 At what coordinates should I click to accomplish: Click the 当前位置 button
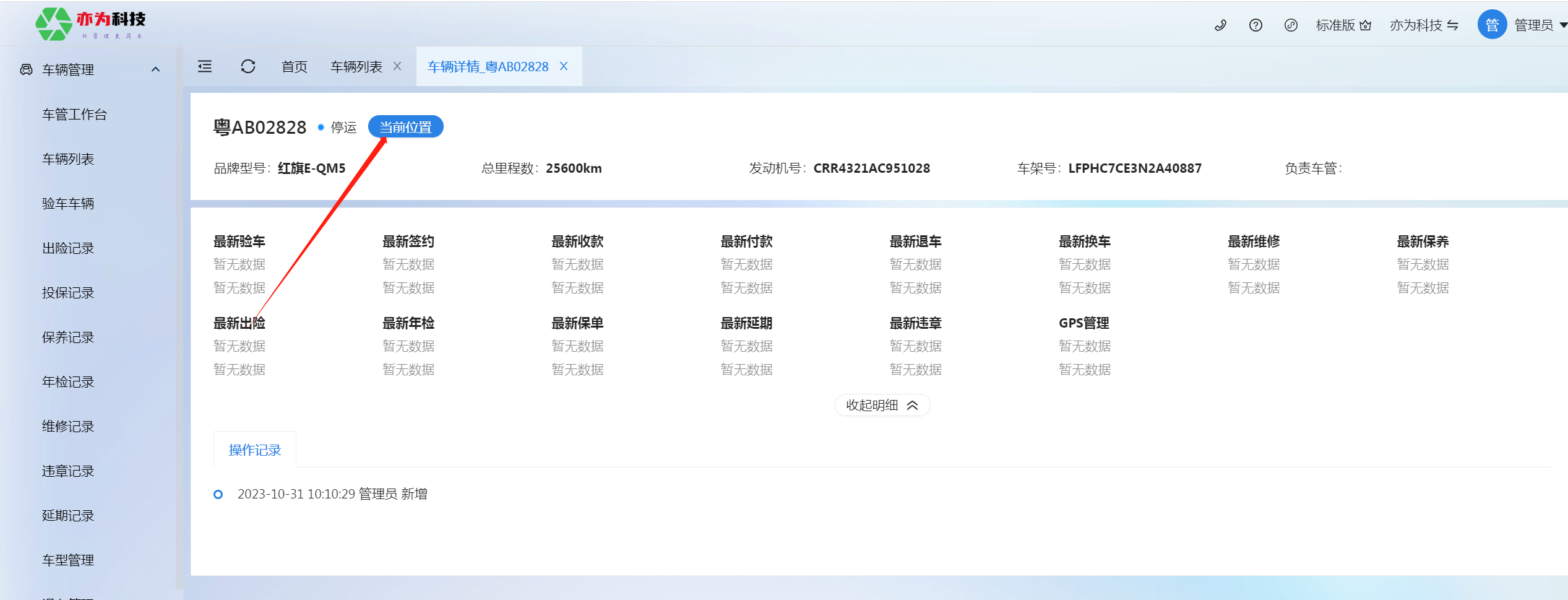405,127
